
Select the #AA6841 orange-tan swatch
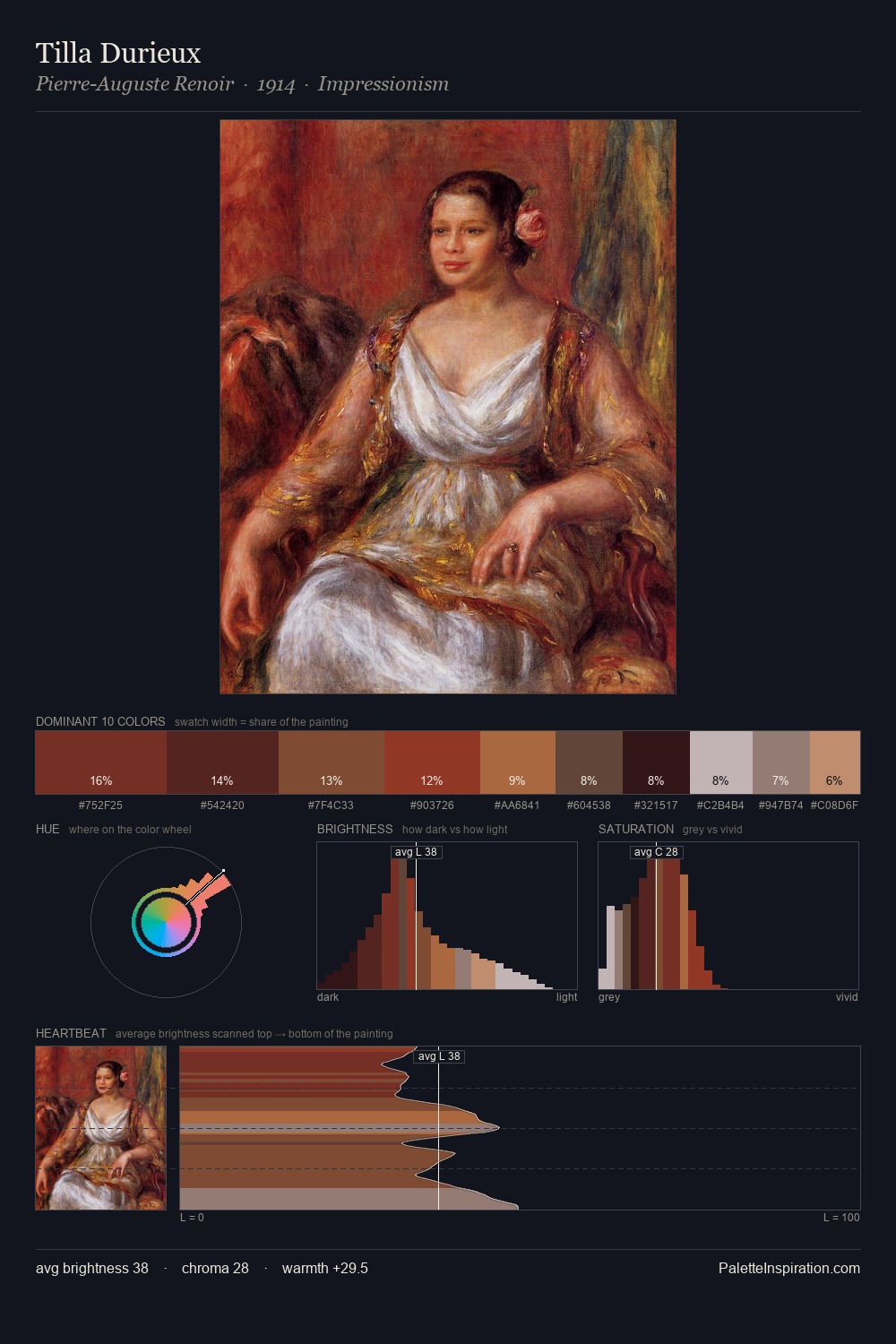(518, 762)
